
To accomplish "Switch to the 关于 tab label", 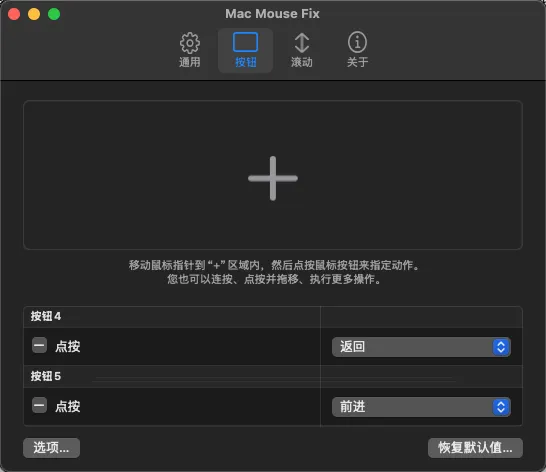I will click(357, 62).
